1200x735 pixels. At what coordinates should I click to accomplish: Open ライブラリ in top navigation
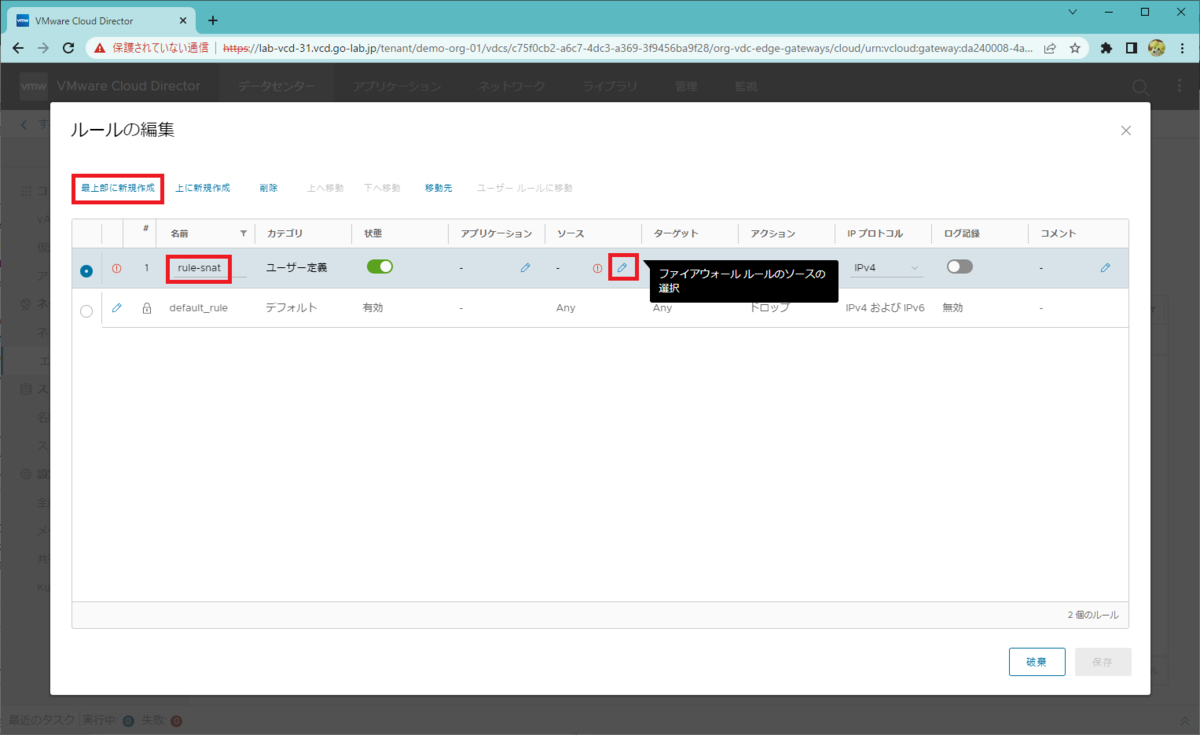pyautogui.click(x=610, y=86)
